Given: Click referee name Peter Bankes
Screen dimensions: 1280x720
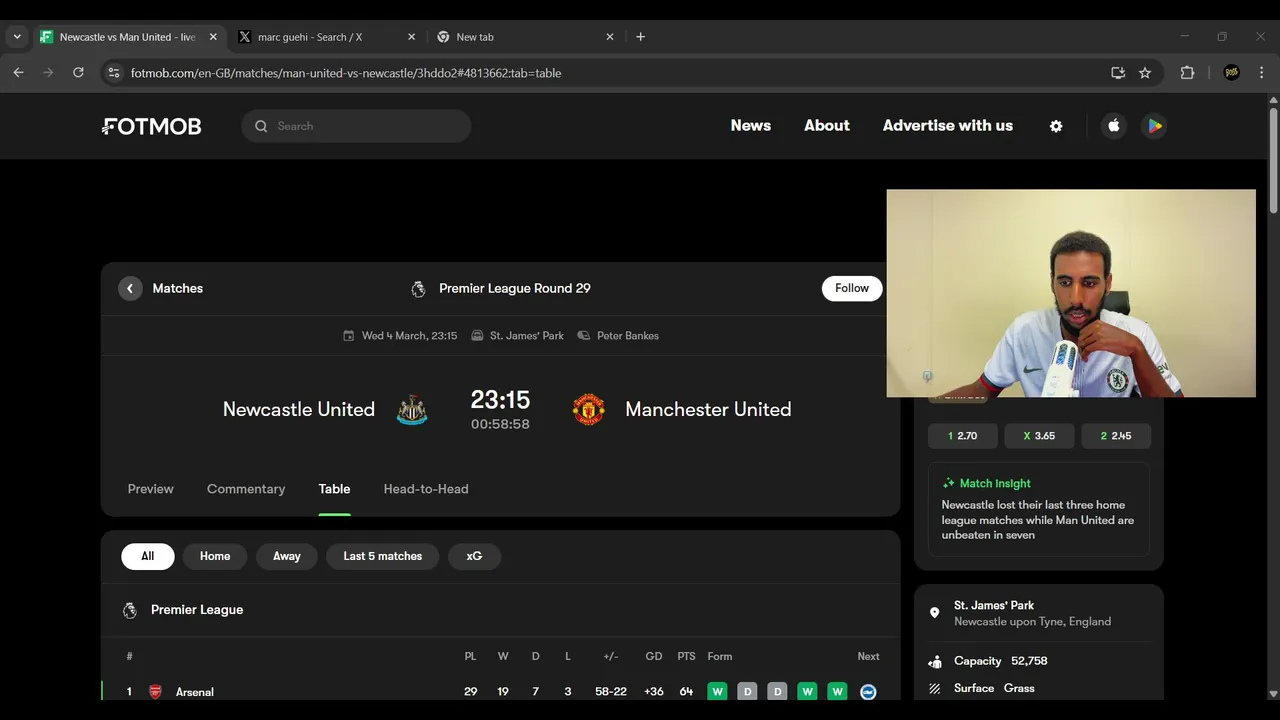Looking at the screenshot, I should [x=628, y=336].
